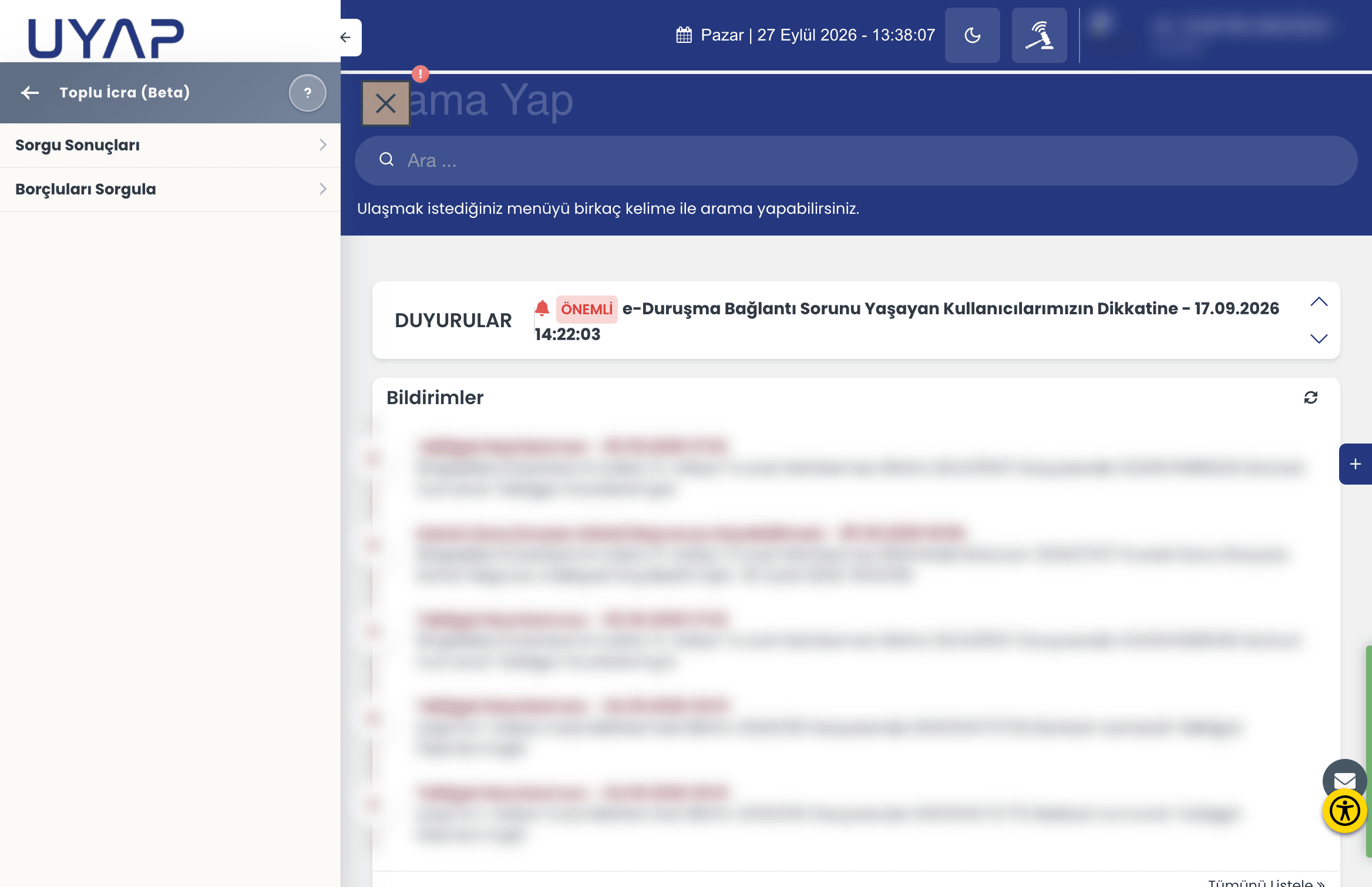Click the announcement bell icon
This screenshot has width=1372, height=887.
click(542, 308)
